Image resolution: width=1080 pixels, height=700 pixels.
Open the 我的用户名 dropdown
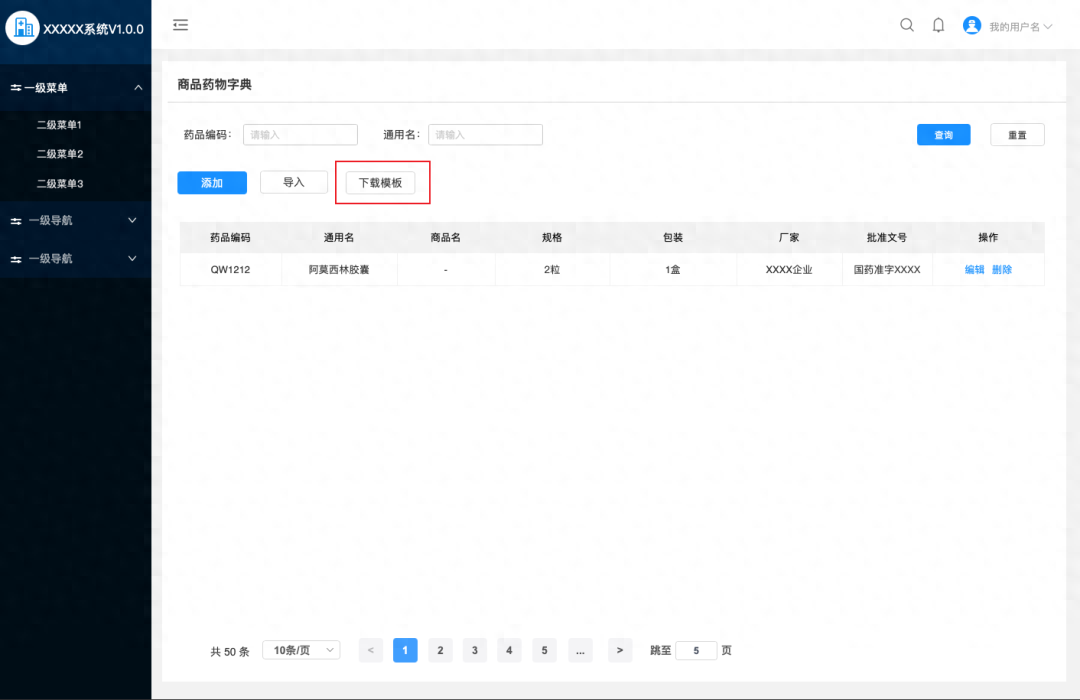click(x=1021, y=27)
